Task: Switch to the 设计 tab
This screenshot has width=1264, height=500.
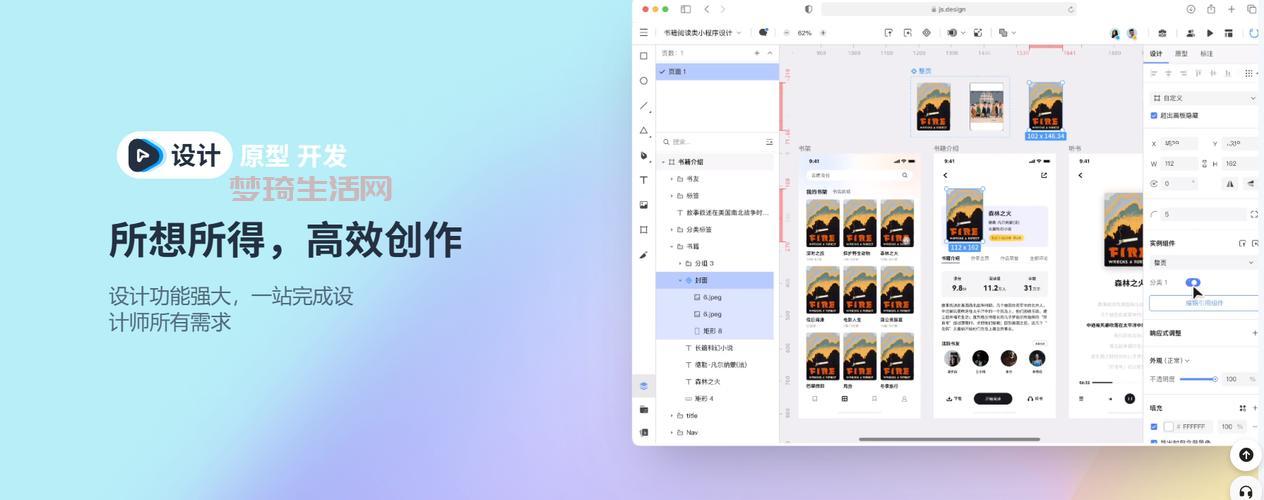Action: (1156, 53)
